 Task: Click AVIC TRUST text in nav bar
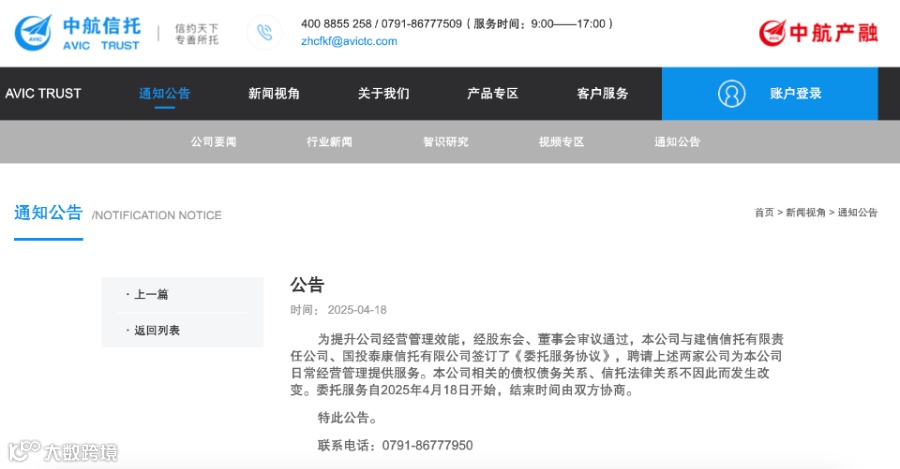point(43,94)
